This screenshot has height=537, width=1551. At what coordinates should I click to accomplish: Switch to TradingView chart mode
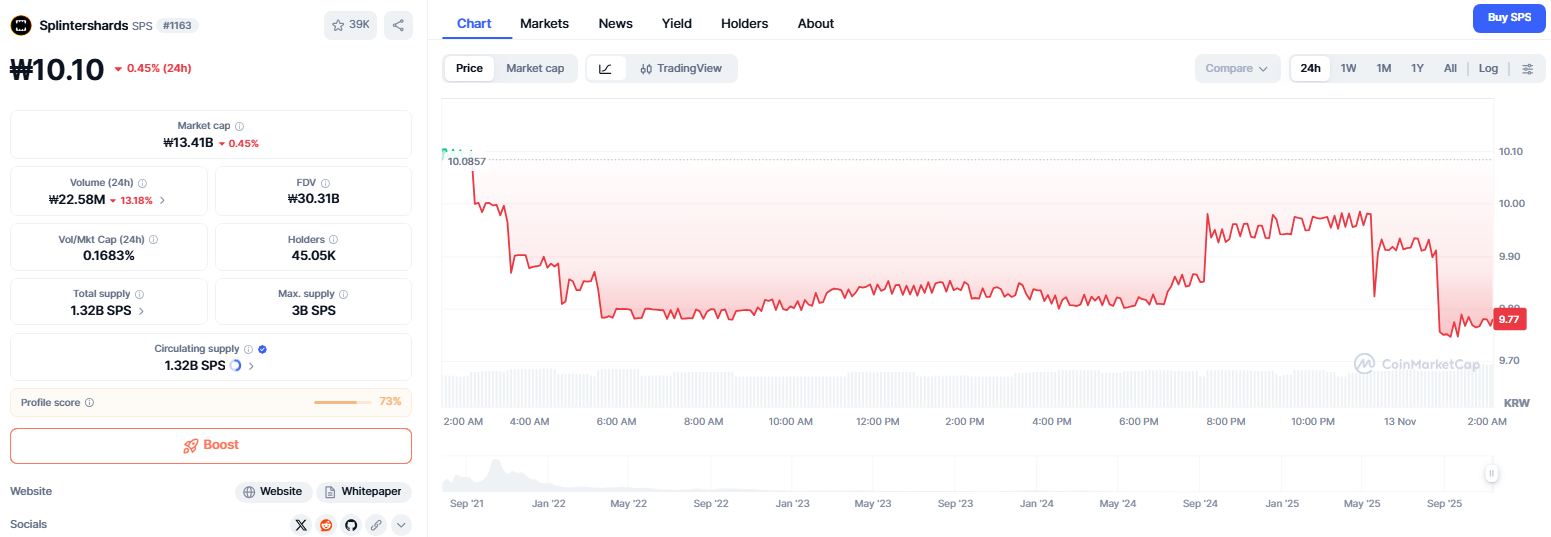tap(681, 68)
